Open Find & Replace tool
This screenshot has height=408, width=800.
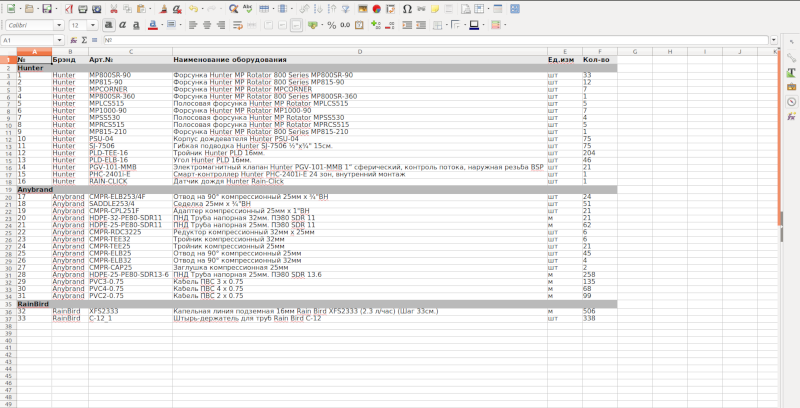click(233, 8)
